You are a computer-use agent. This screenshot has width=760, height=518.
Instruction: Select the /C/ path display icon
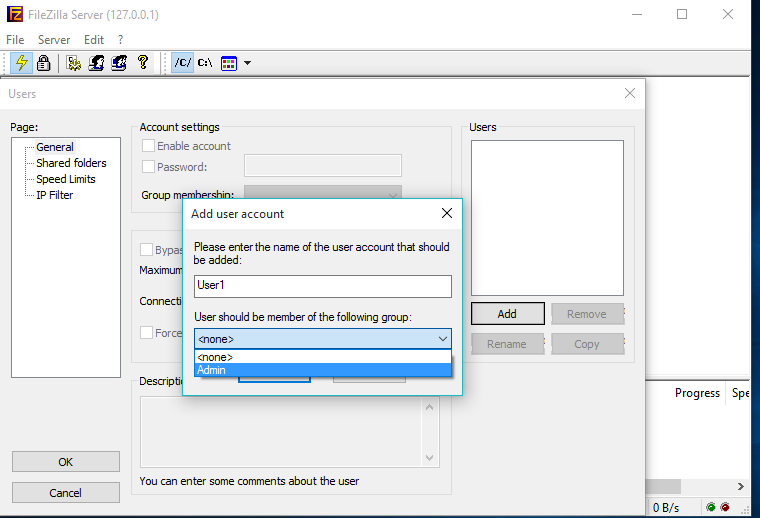coord(182,62)
